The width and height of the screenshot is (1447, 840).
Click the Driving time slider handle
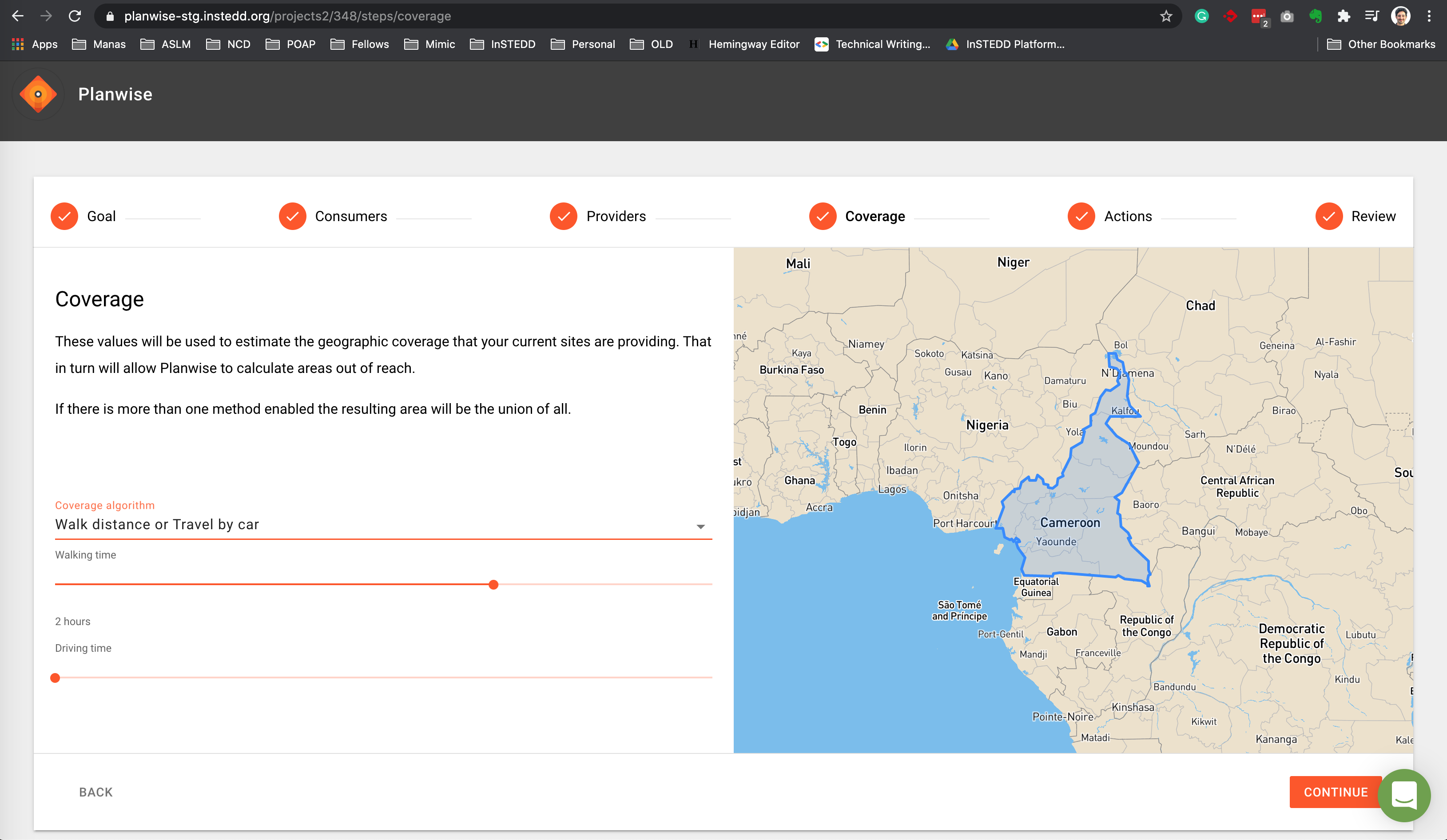55,678
